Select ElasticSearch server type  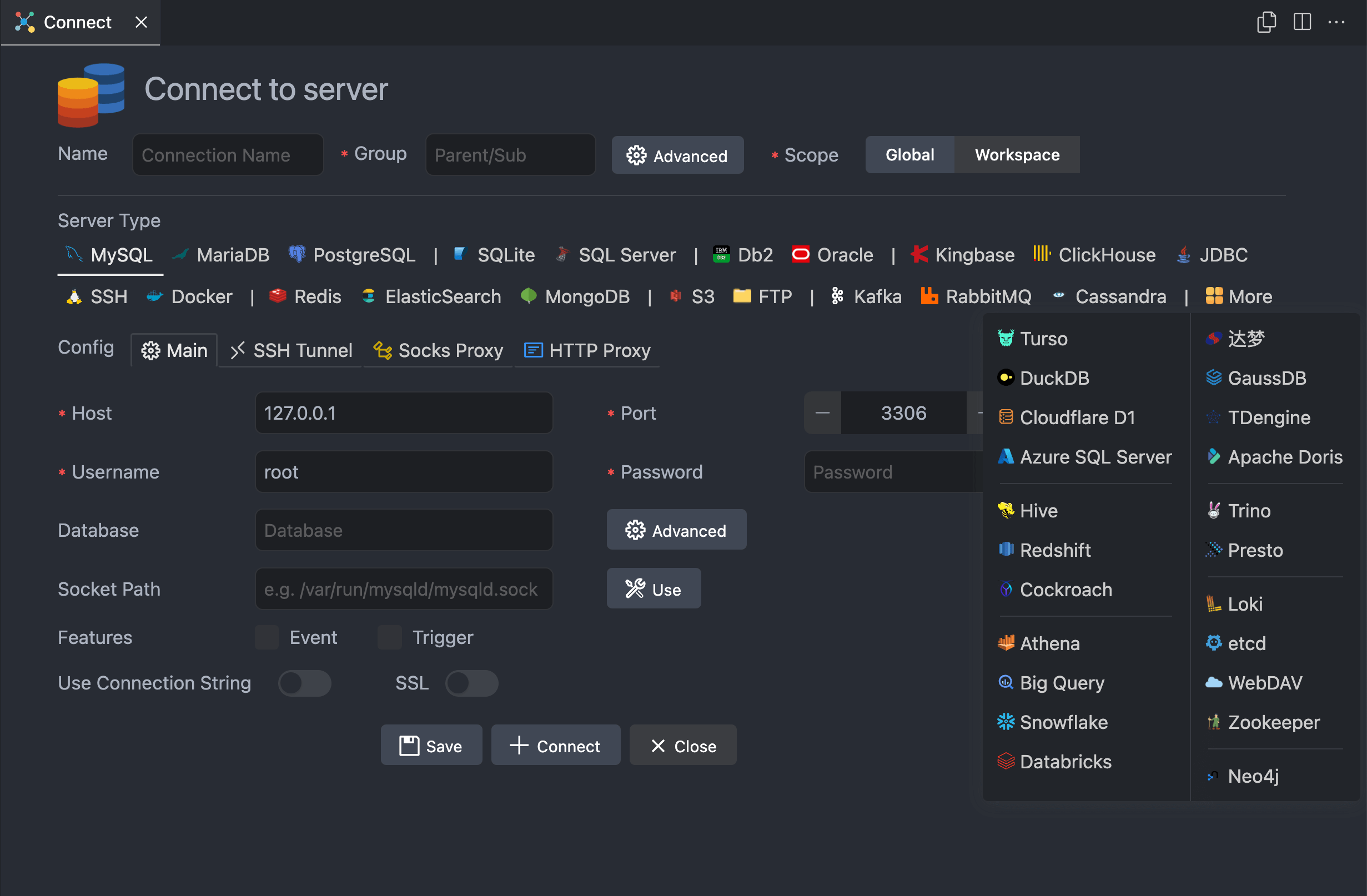pyautogui.click(x=431, y=296)
